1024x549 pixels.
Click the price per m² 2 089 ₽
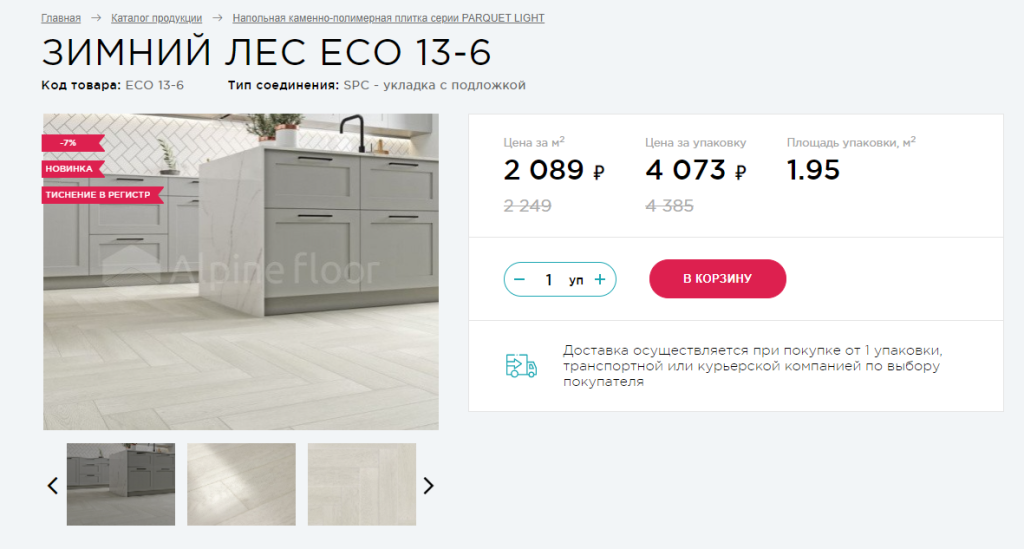tap(554, 170)
